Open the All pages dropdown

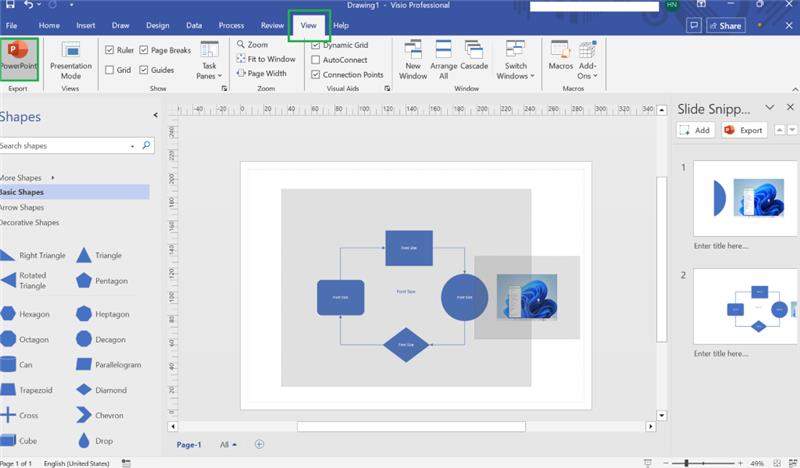[228, 445]
